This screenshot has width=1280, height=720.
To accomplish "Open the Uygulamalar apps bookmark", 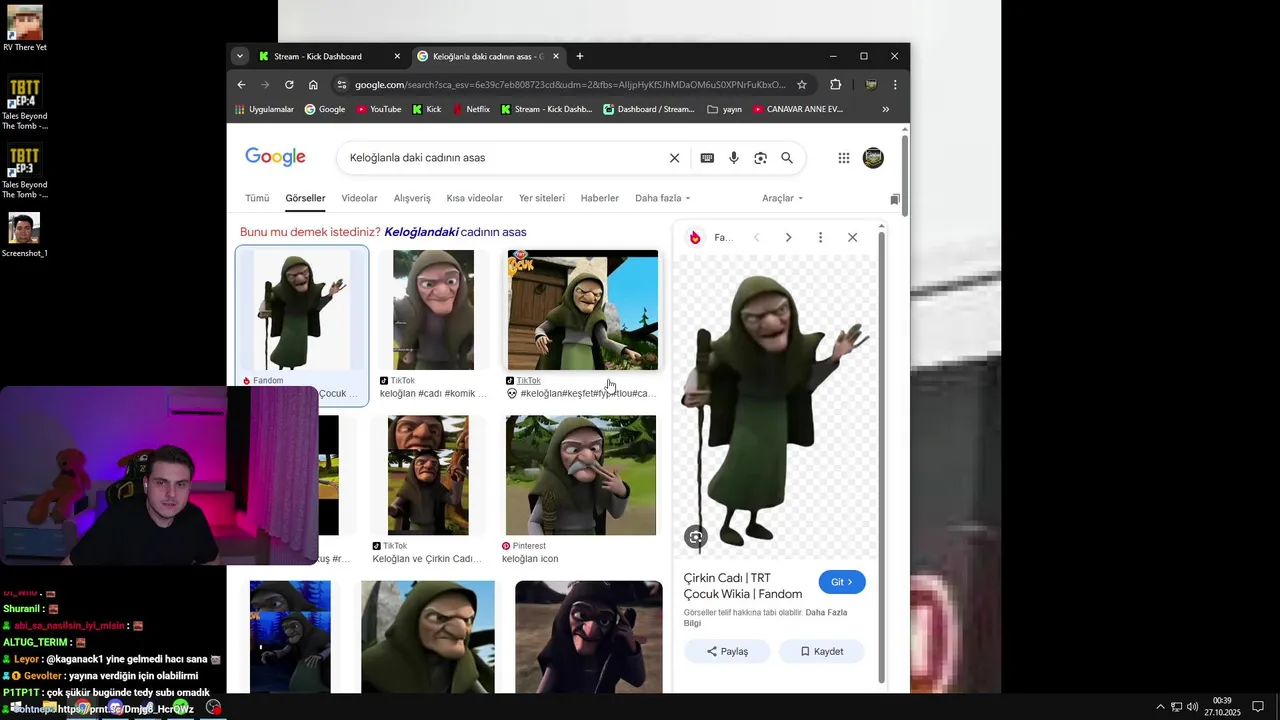I will 264,109.
